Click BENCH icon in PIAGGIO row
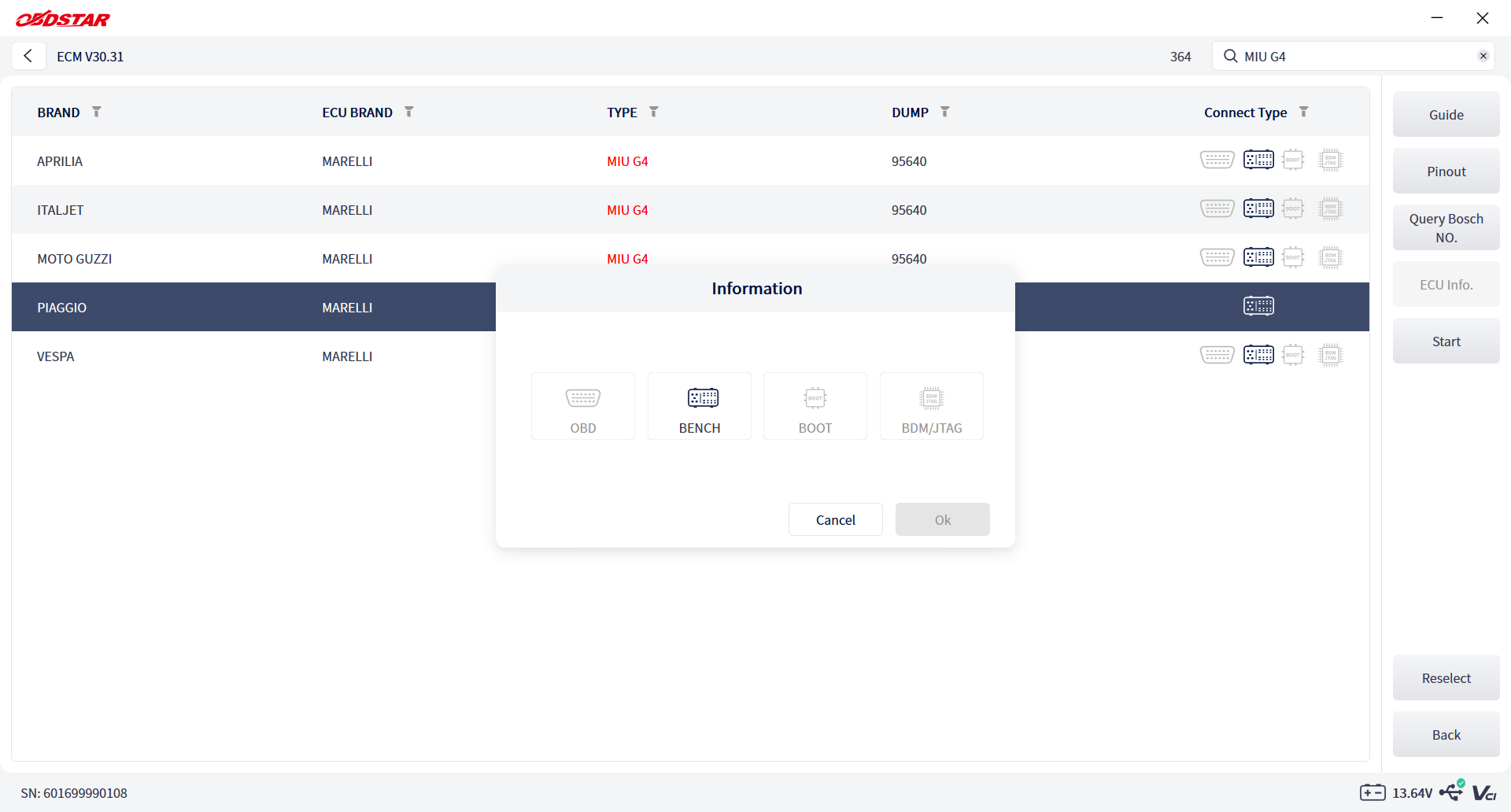The image size is (1511, 812). pyautogui.click(x=1259, y=306)
